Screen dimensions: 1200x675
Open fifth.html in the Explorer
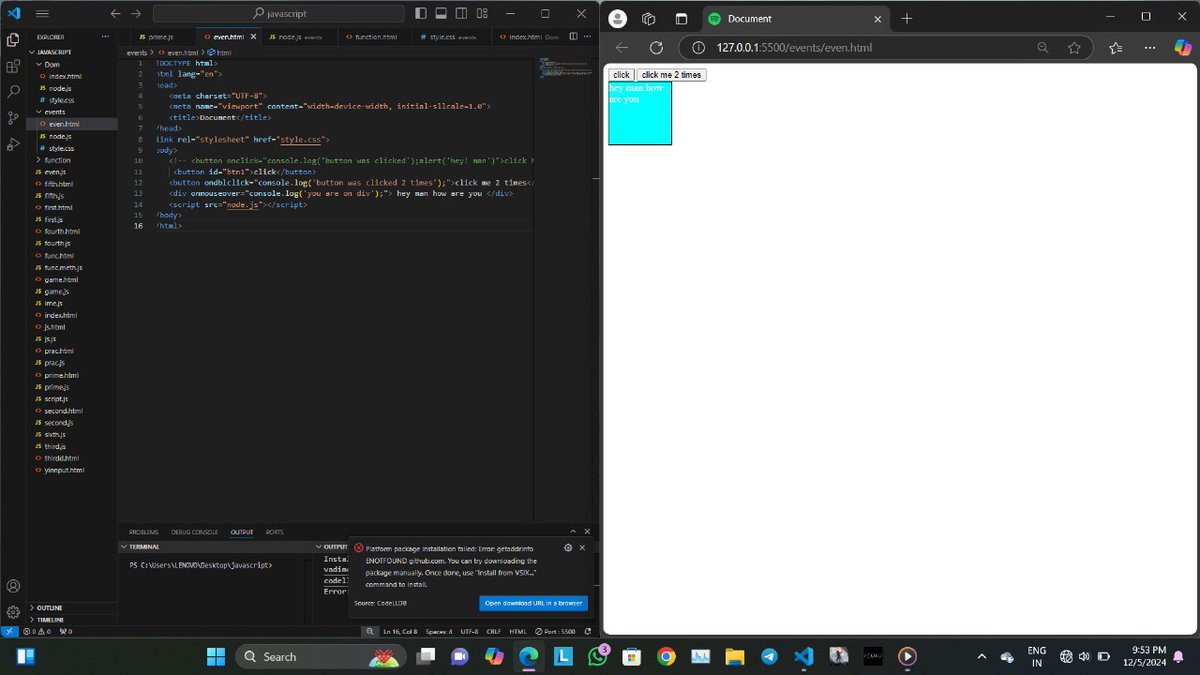tap(58, 184)
